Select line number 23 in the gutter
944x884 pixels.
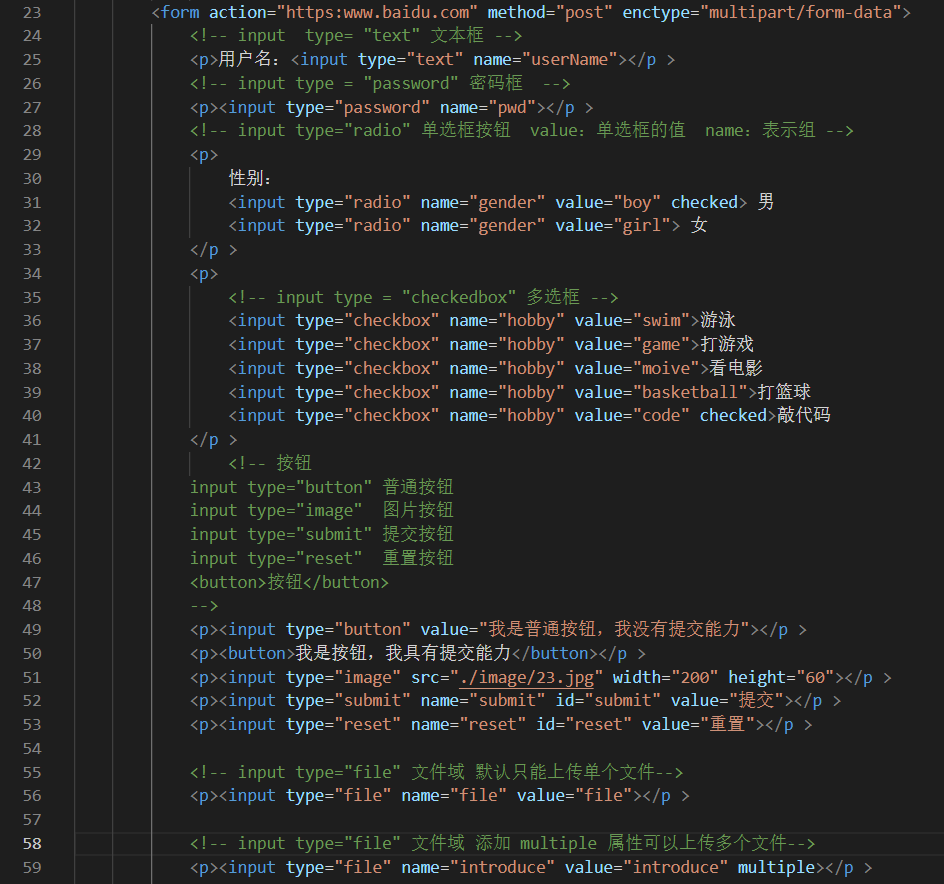point(31,12)
